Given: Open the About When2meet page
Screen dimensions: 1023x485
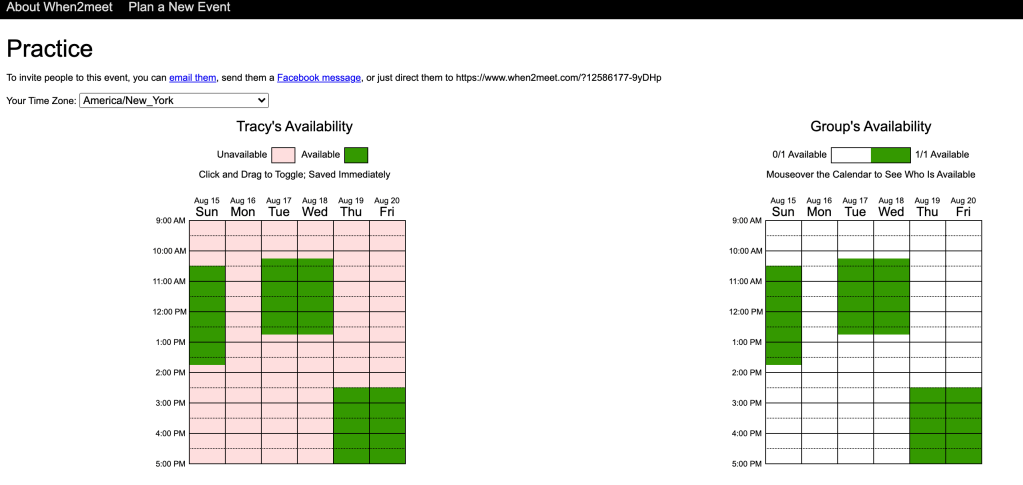Looking at the screenshot, I should 60,8.
